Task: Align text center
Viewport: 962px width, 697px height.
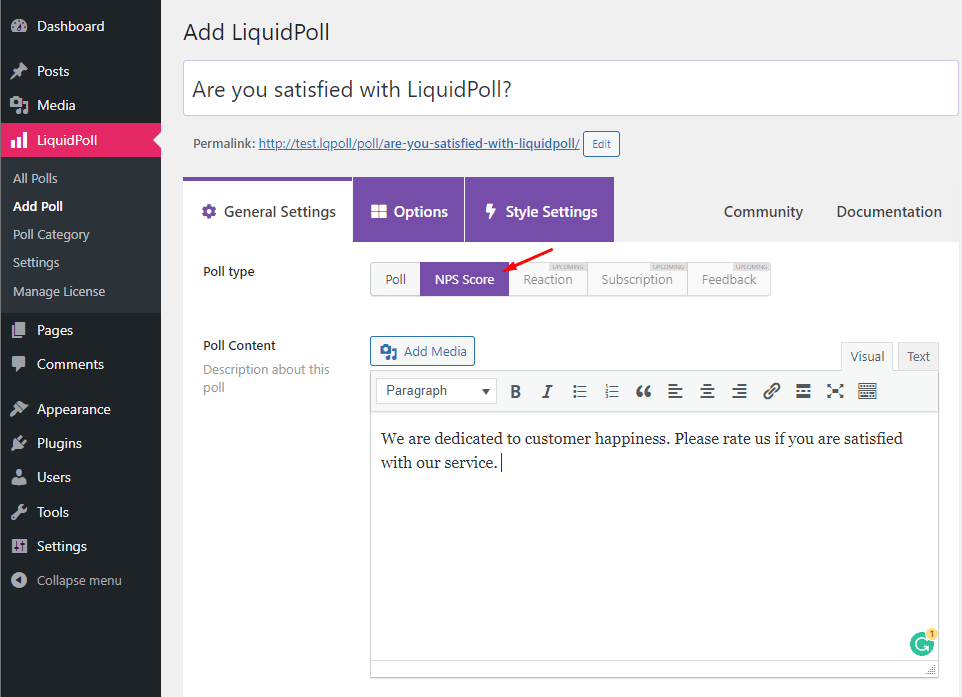Action: [707, 391]
